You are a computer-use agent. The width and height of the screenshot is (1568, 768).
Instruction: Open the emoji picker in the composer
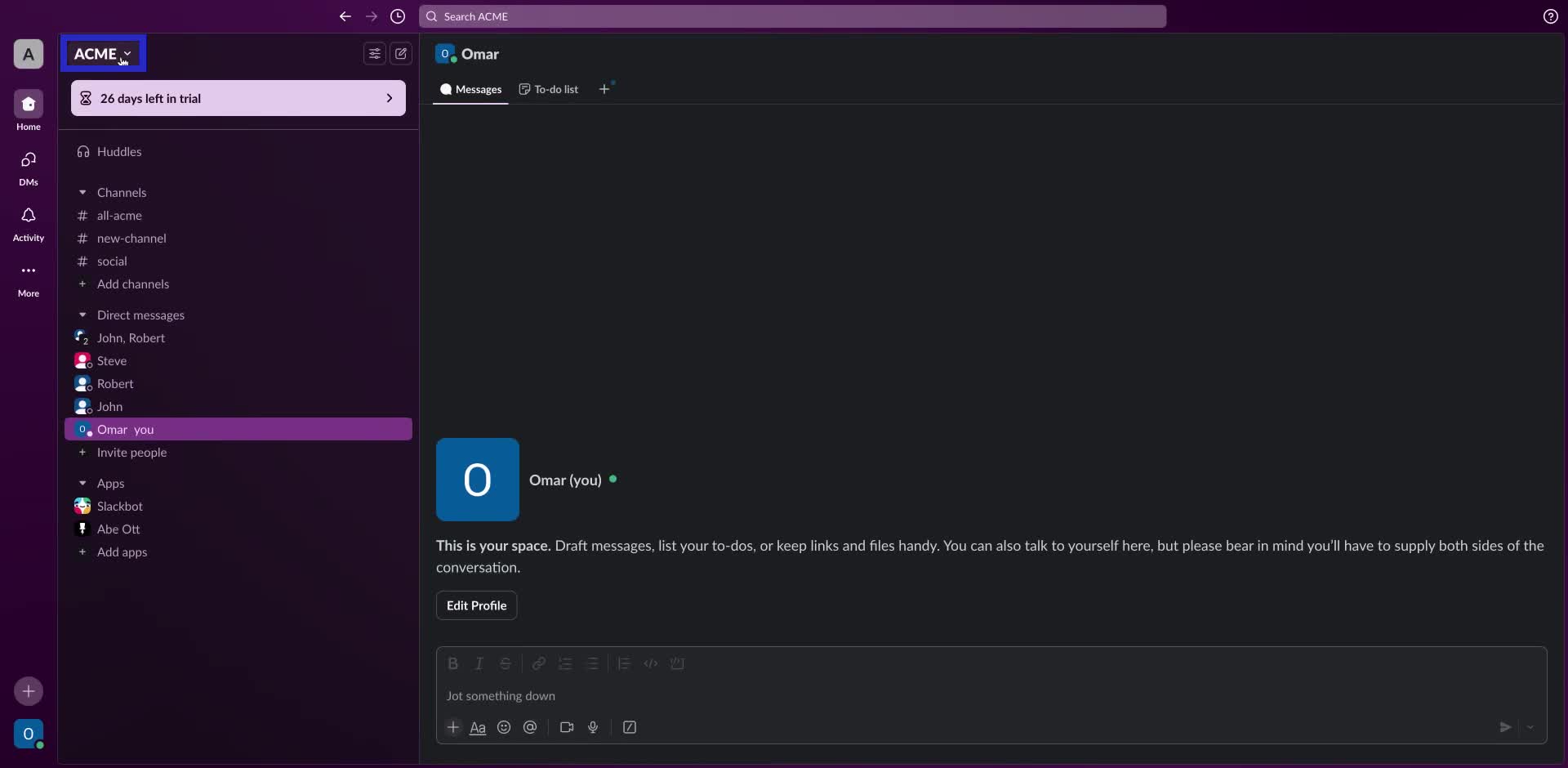[x=504, y=727]
